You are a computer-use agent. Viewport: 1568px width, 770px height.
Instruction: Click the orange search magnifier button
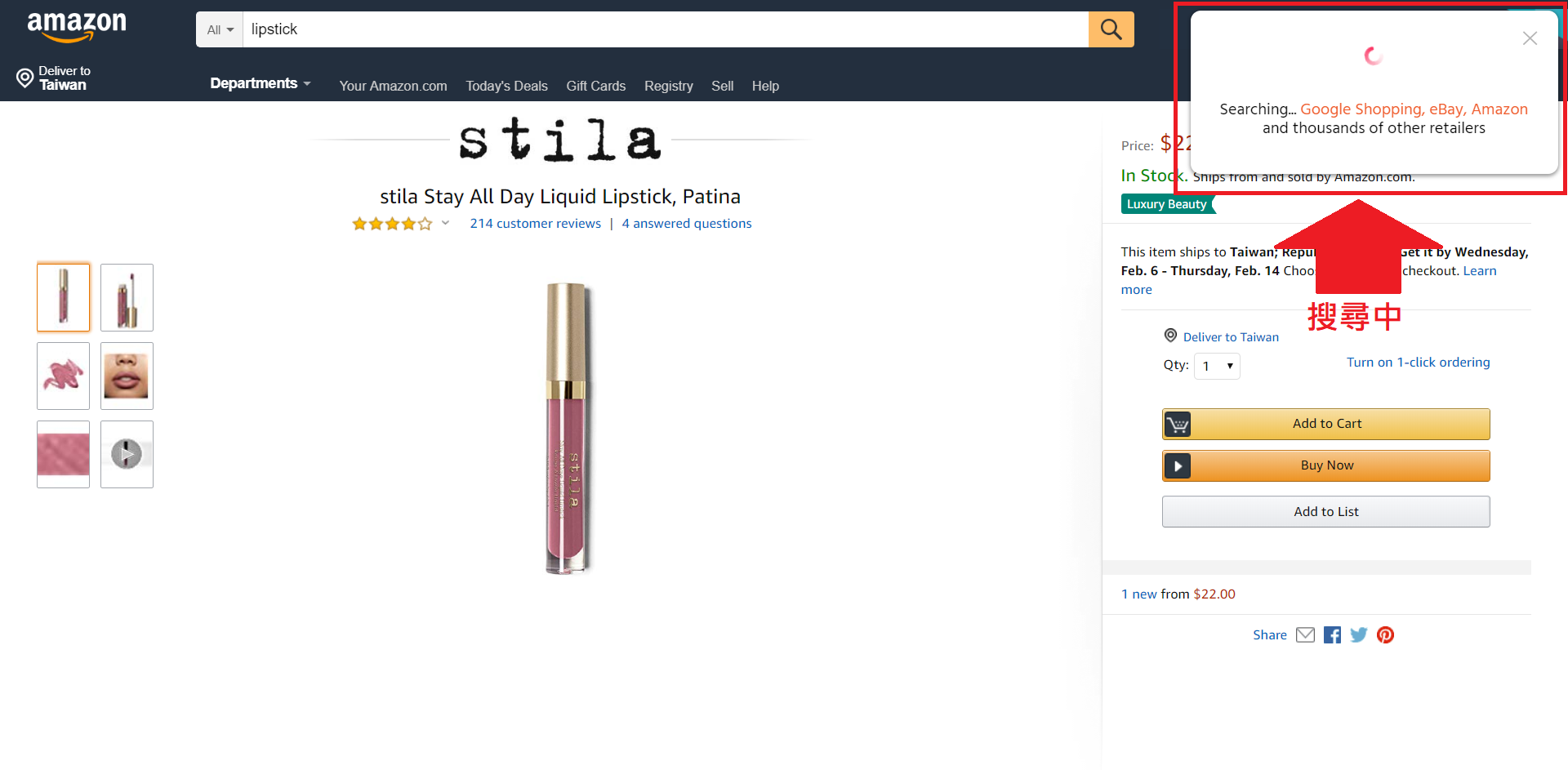(1111, 29)
